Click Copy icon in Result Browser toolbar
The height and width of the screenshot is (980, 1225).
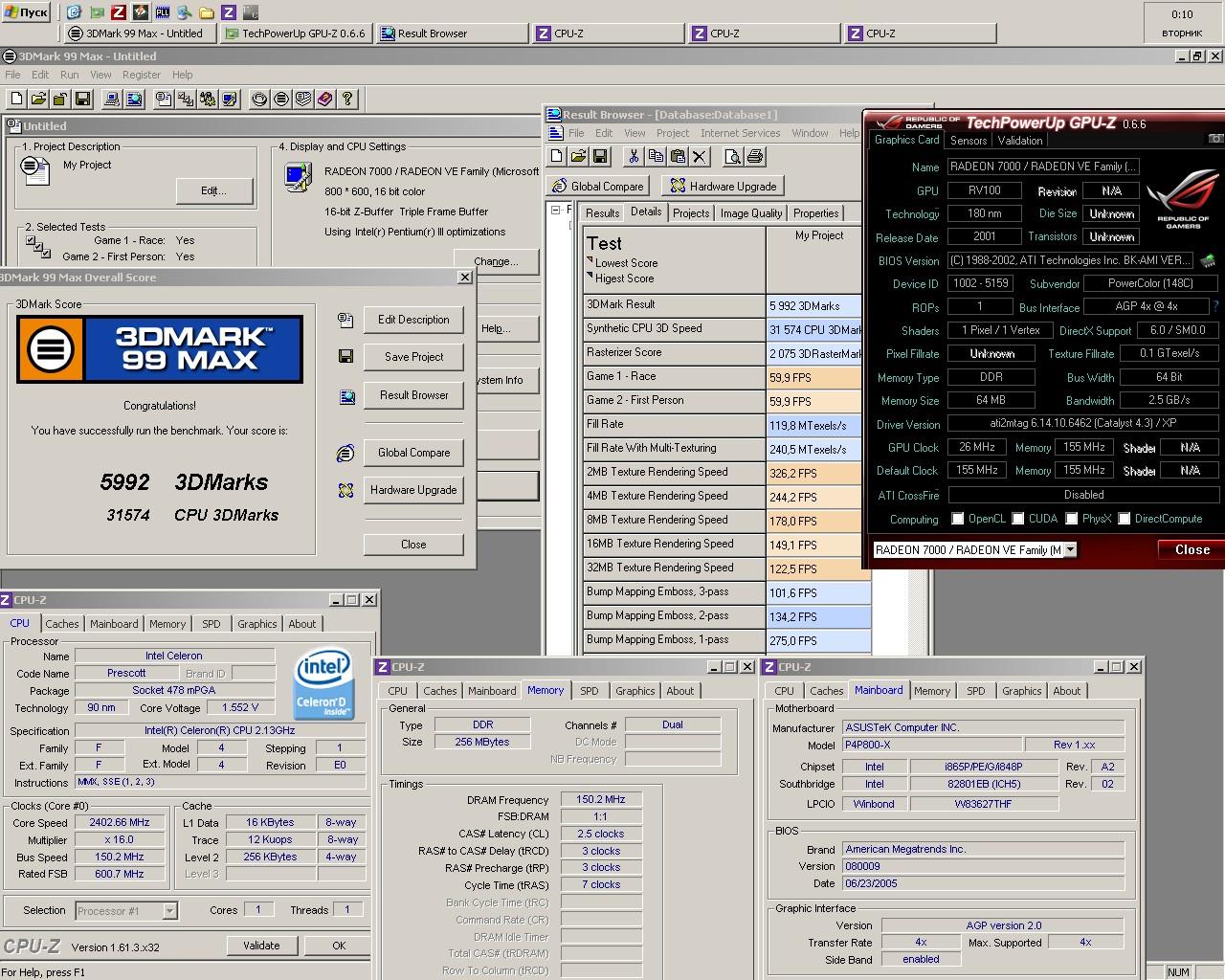[656, 157]
